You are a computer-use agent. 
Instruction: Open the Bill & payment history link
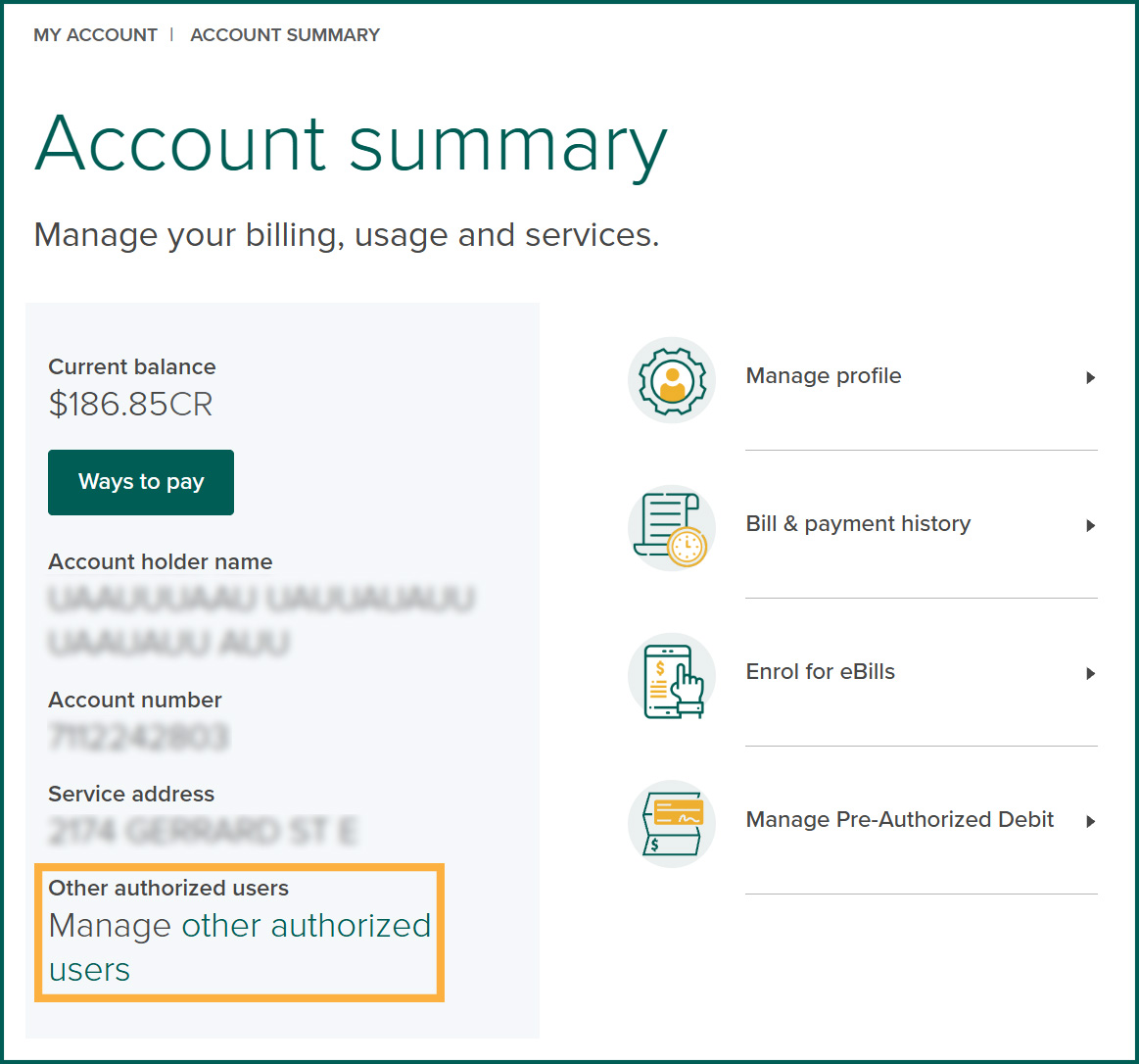(x=858, y=524)
